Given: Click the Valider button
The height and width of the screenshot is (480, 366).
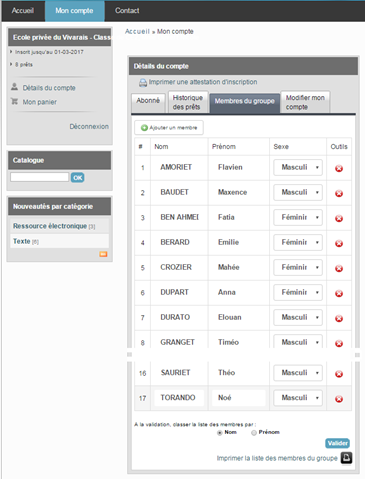Looking at the screenshot, I should pyautogui.click(x=337, y=443).
